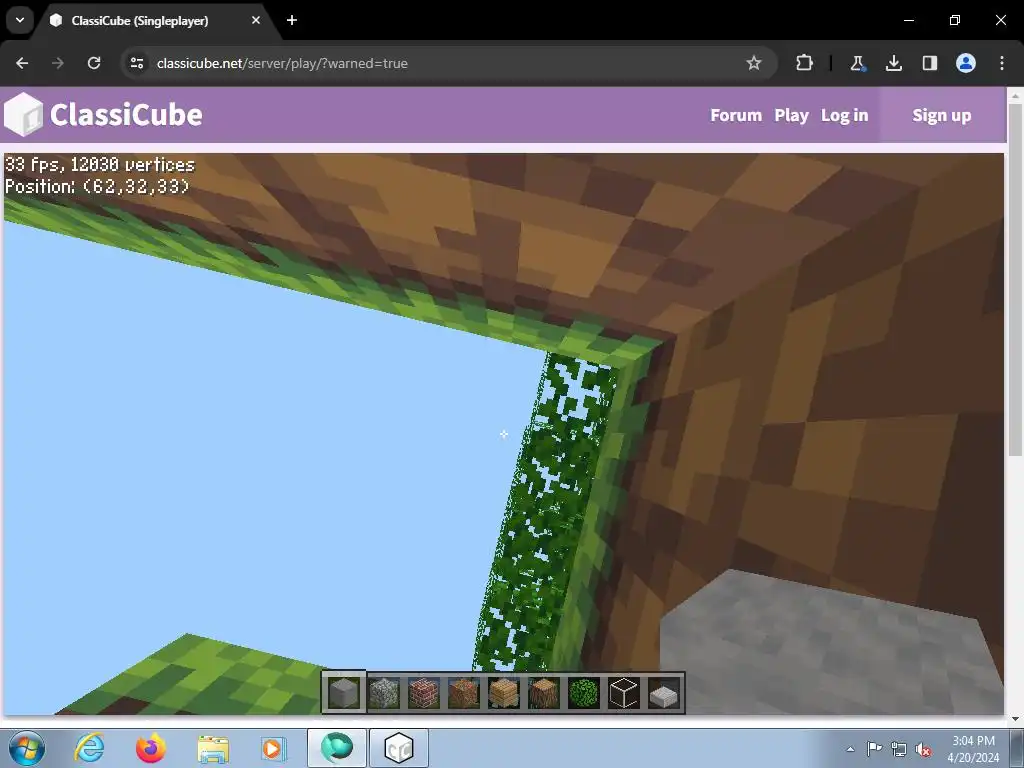Select the dirt block in the hotbar

coord(464,693)
